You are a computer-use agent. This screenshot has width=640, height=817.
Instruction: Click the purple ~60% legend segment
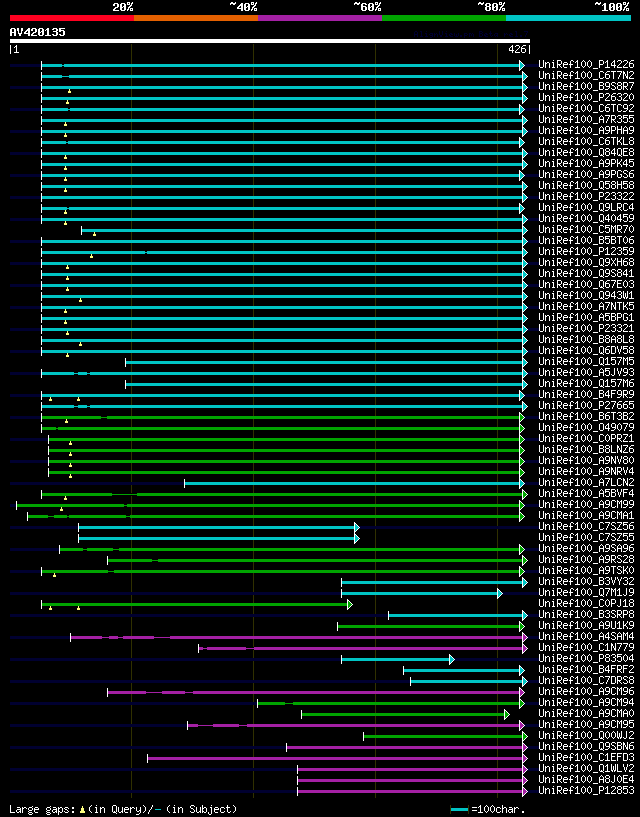[320, 18]
